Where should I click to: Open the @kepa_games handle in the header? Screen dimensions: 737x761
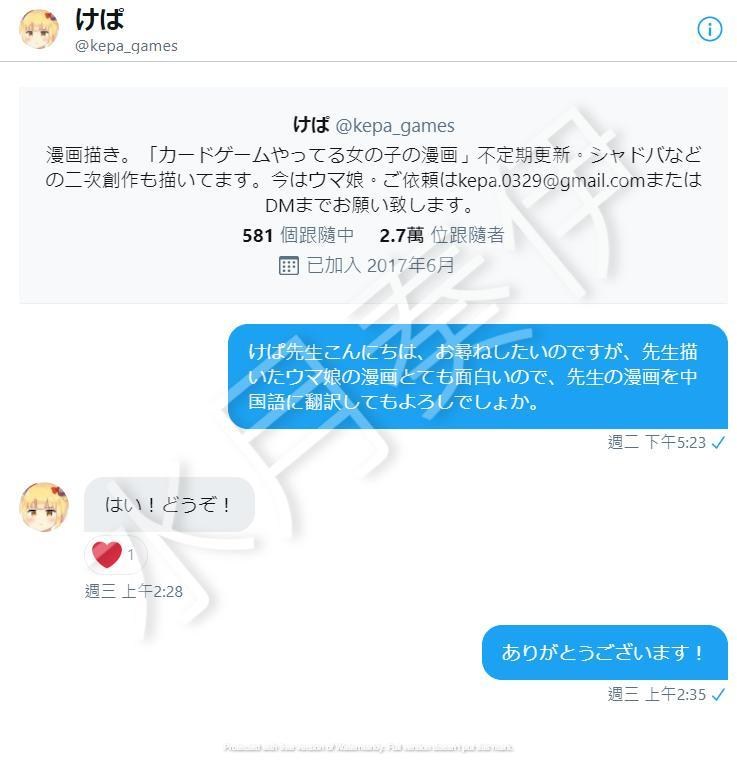tap(126, 46)
